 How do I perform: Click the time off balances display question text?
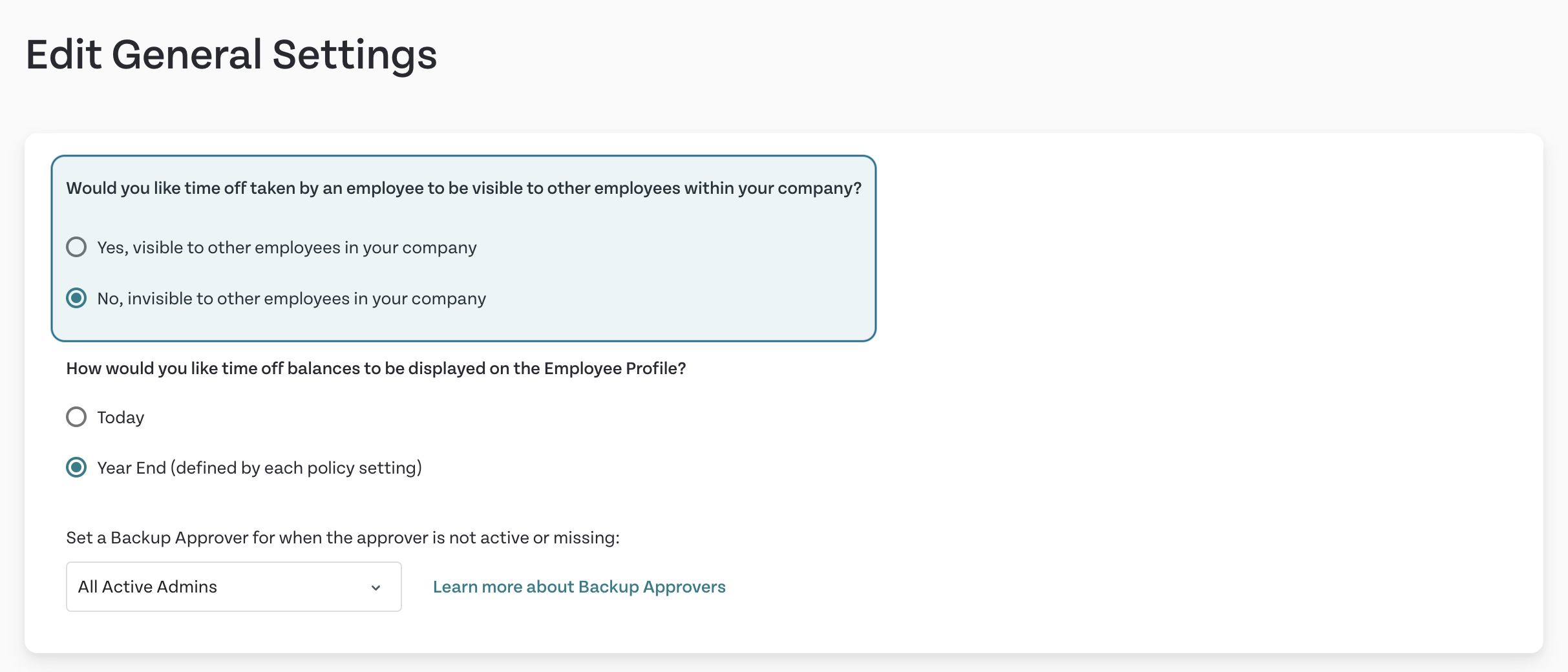[376, 368]
